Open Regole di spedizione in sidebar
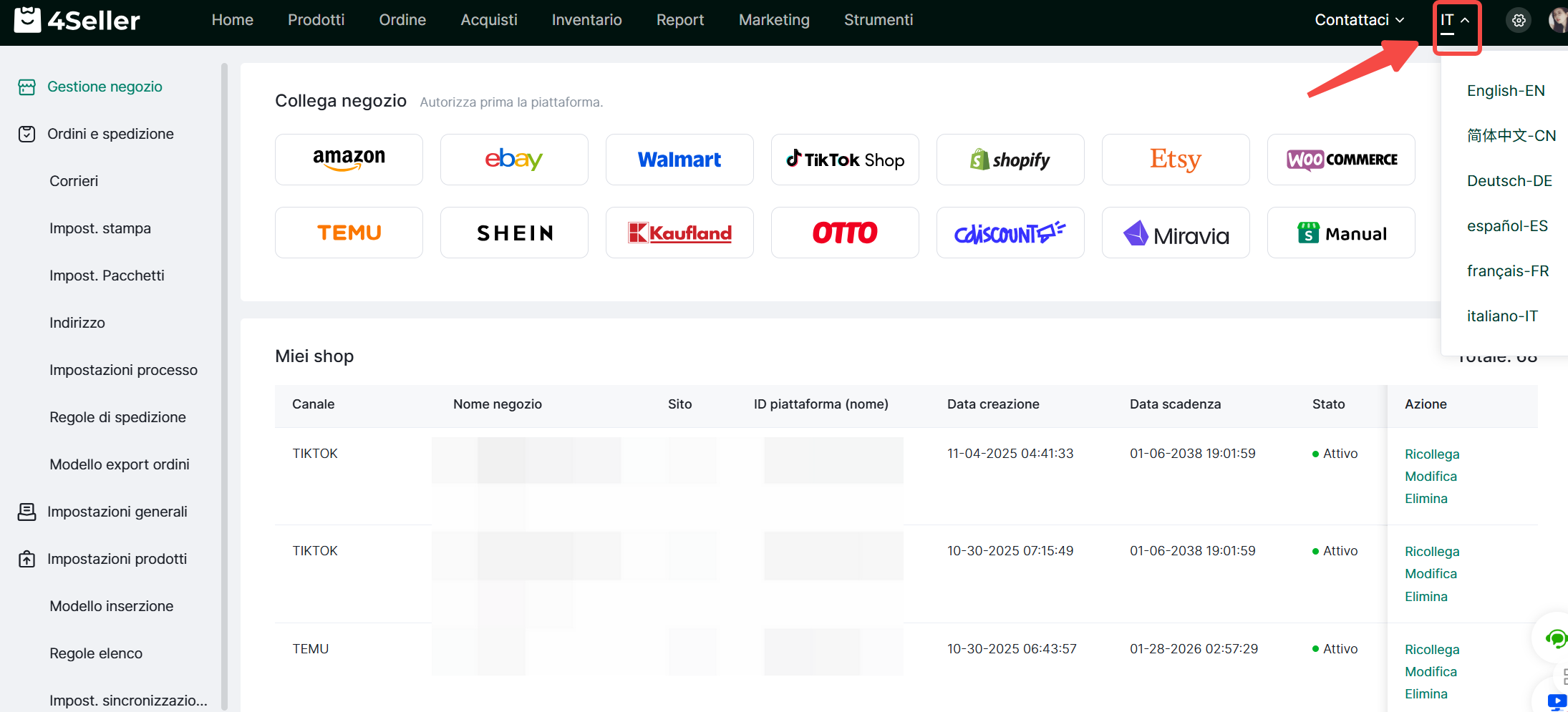The image size is (1568, 712). (x=117, y=417)
